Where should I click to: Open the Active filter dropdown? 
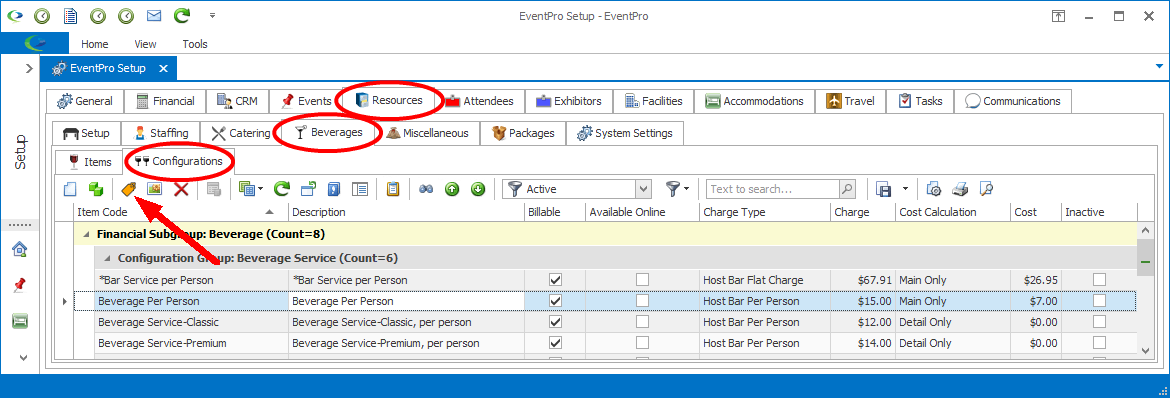pyautogui.click(x=644, y=190)
